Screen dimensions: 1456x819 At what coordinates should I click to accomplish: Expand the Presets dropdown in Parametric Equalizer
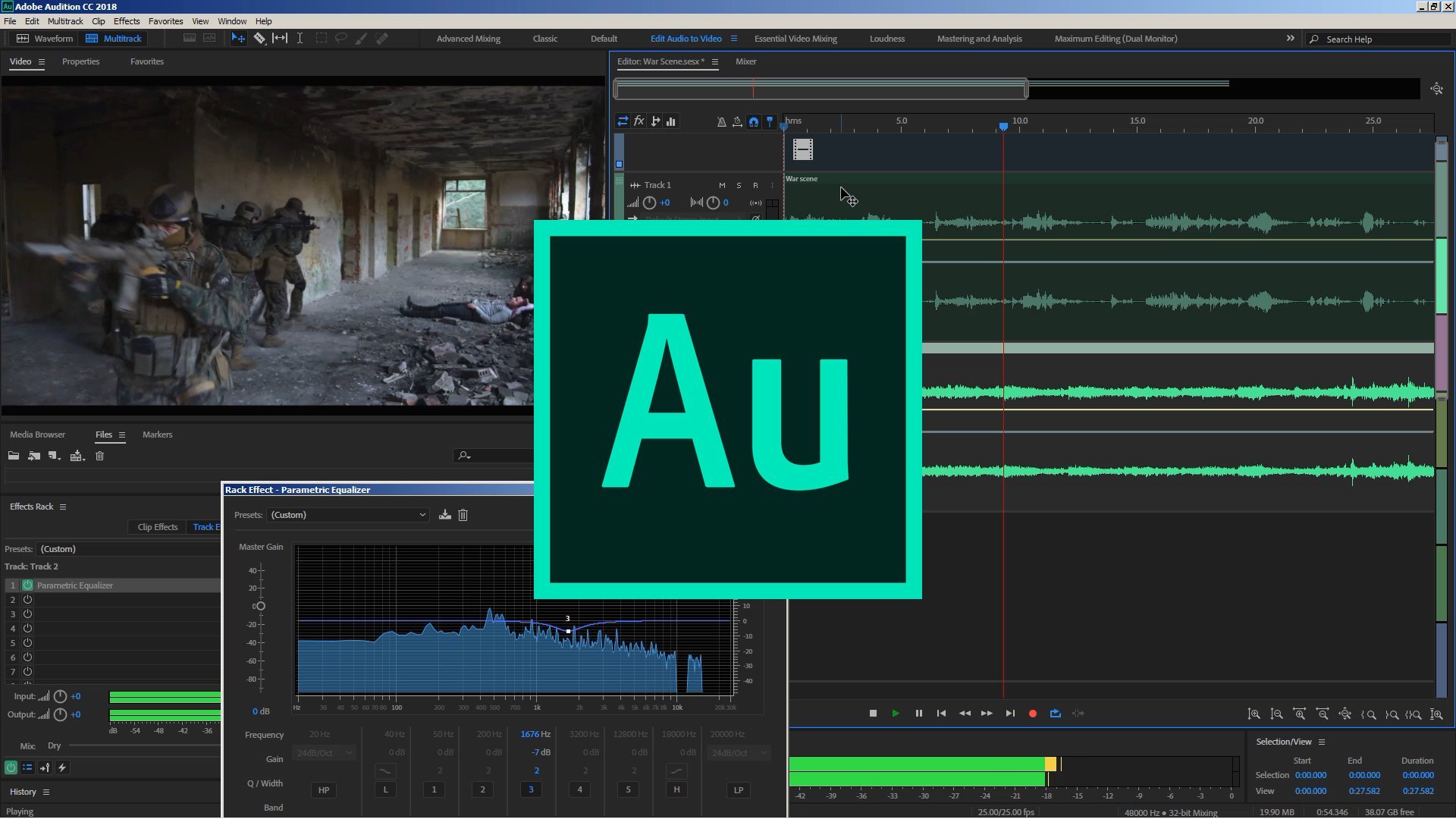click(420, 514)
